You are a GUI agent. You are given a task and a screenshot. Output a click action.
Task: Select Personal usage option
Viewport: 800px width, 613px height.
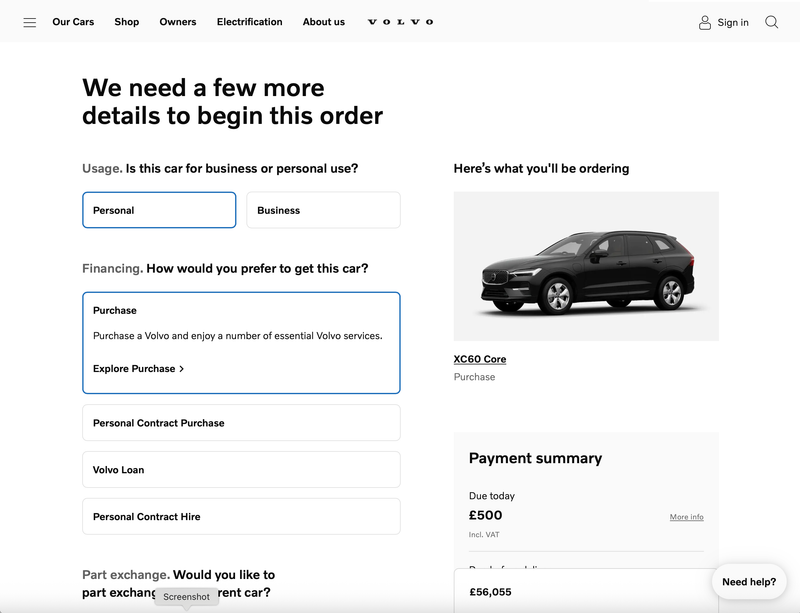158,210
